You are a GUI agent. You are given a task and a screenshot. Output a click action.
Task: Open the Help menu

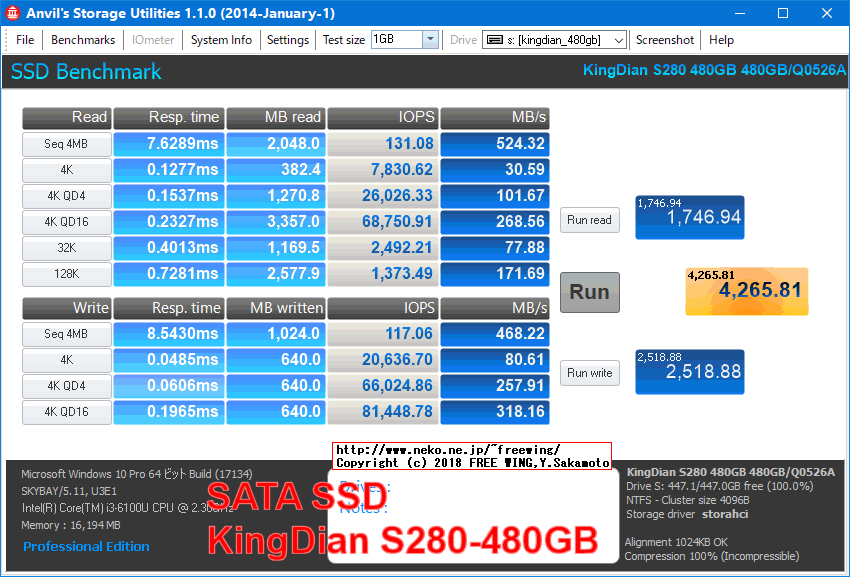click(x=721, y=40)
